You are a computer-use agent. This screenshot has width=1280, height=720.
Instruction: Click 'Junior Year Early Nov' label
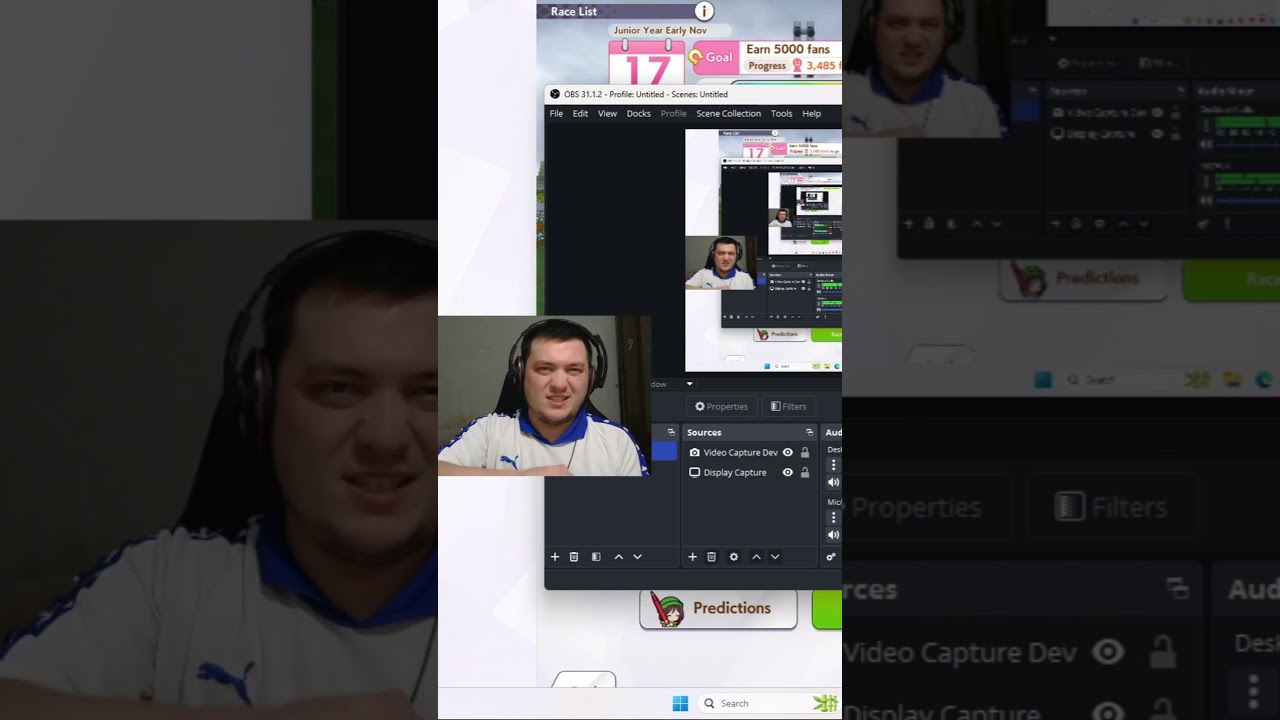[x=660, y=30]
